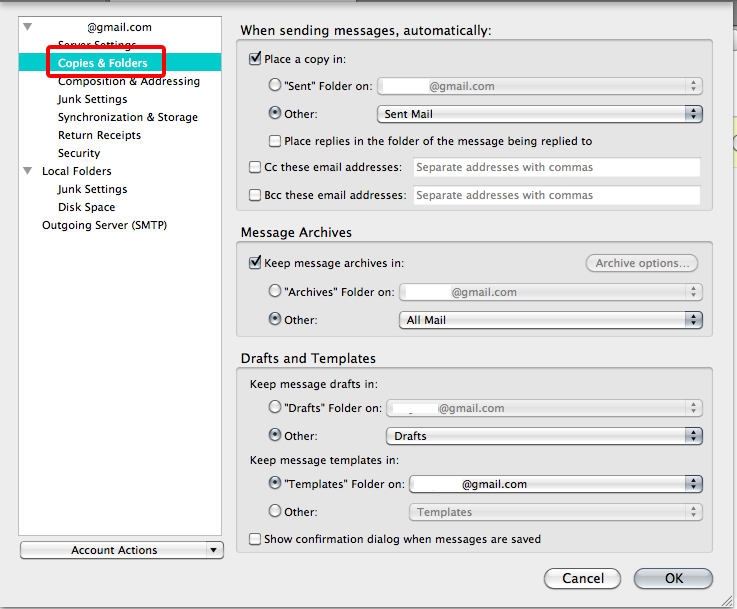Screen dimensions: 737x609
Task: Enable Place replies in replied-to folder
Action: coord(275,142)
